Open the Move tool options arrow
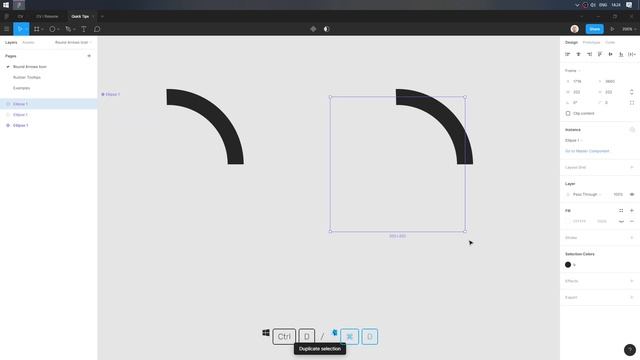Screen dimensions: 640x360 tap(27, 29)
